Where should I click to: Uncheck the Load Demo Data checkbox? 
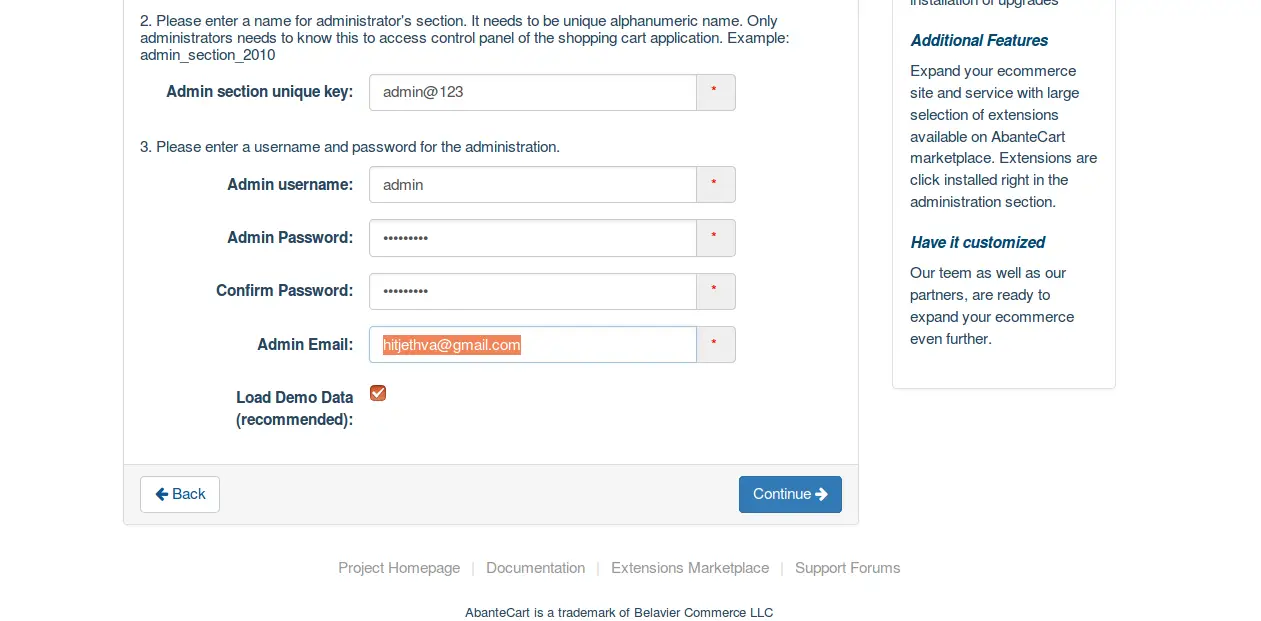coord(378,393)
